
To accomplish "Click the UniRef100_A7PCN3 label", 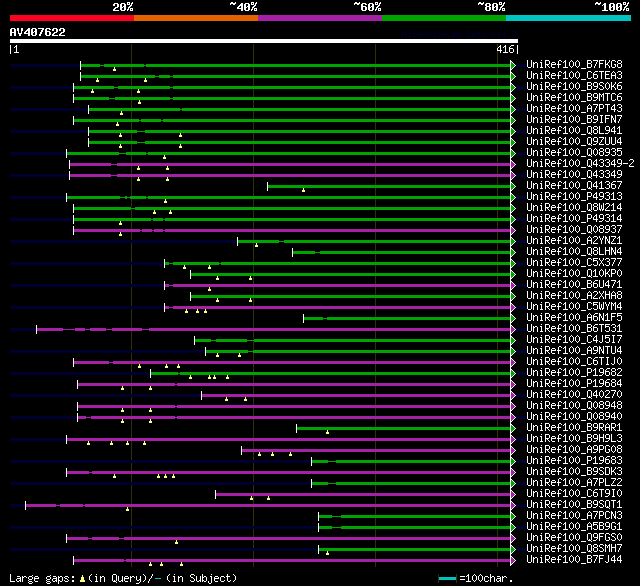I will (x=574, y=516).
